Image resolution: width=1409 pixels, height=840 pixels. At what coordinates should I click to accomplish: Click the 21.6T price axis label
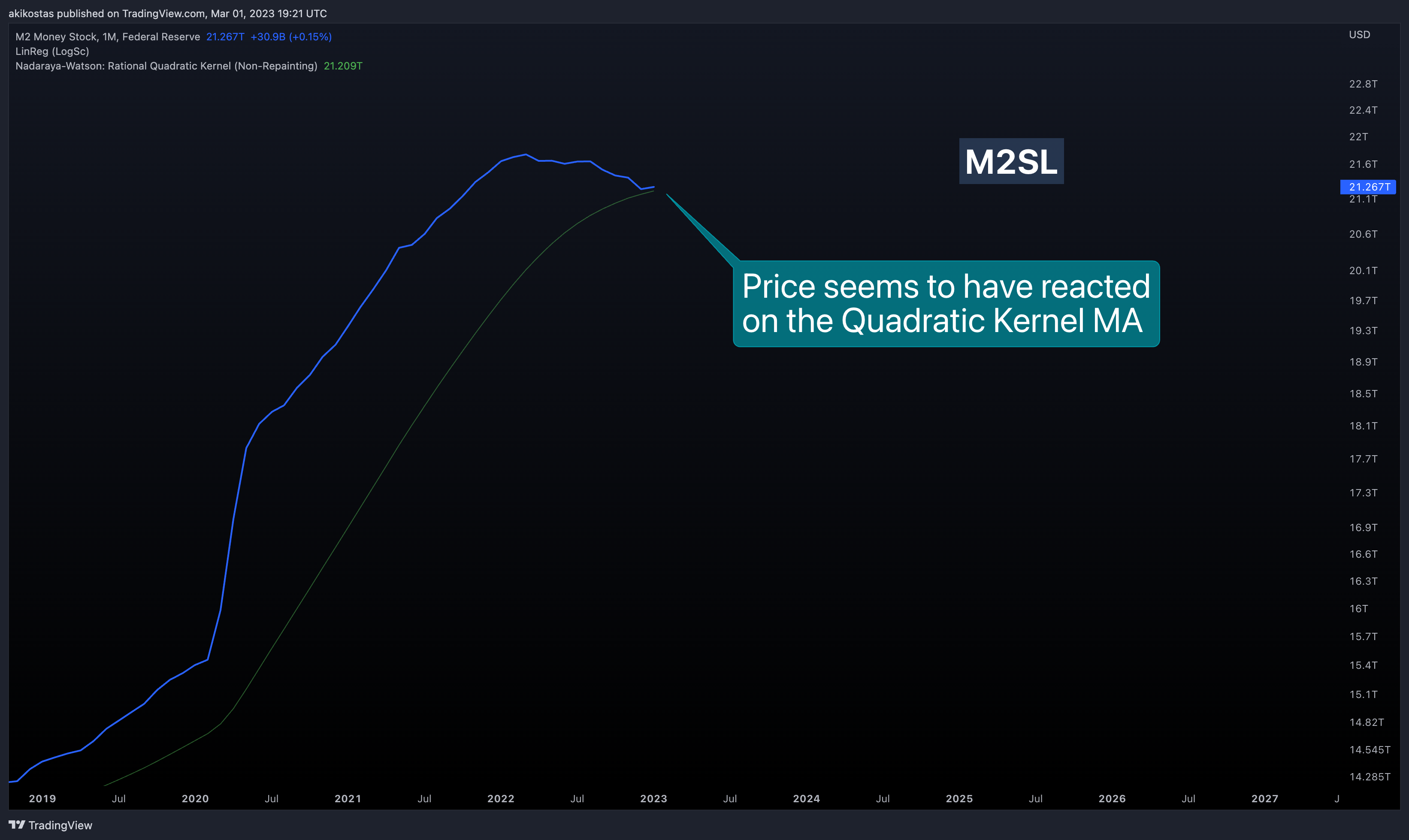click(1363, 164)
